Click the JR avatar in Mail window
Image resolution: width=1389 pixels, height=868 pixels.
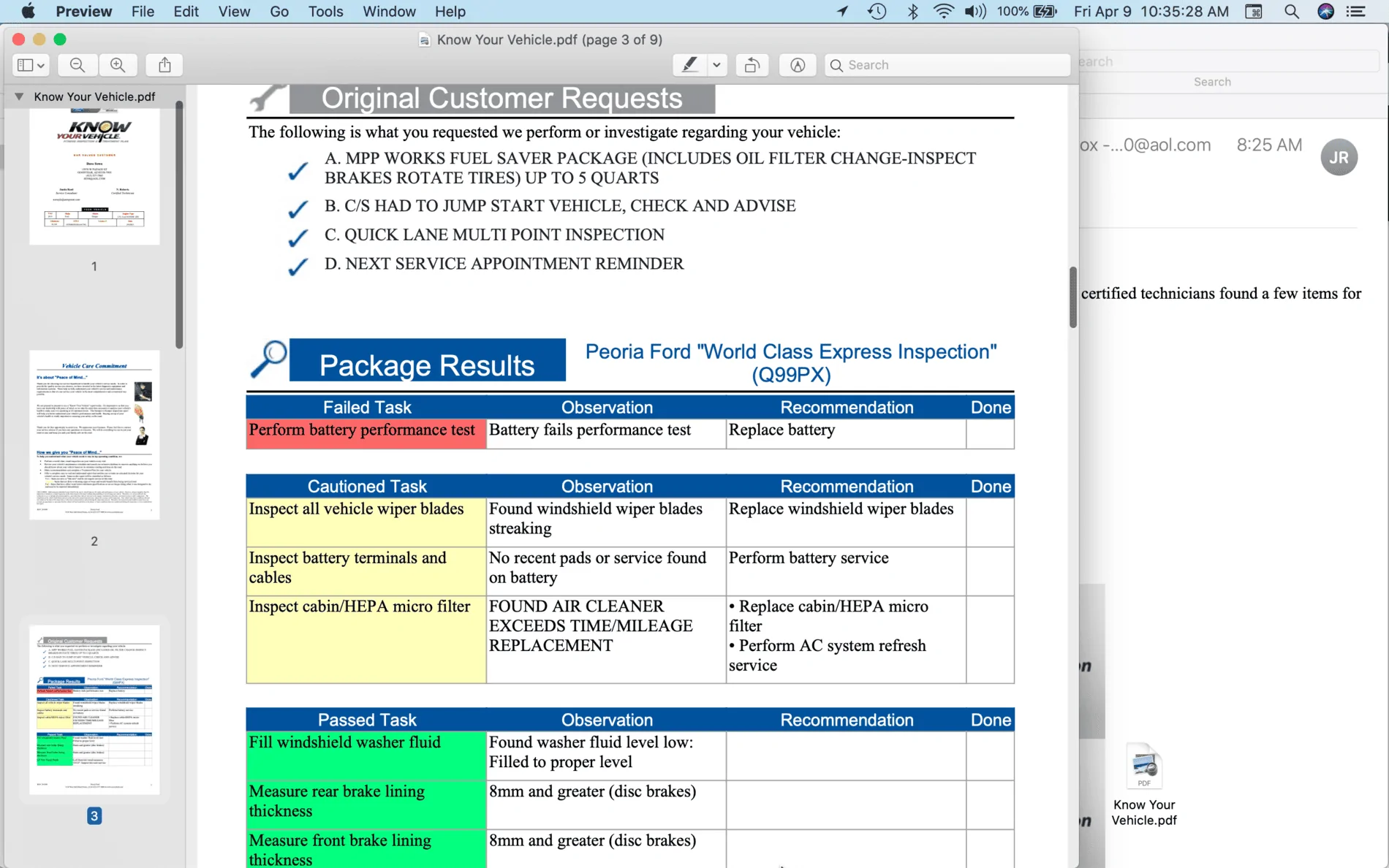pos(1339,157)
